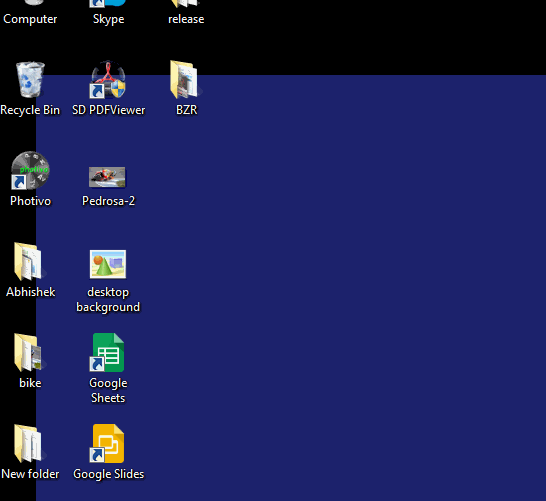Select the bike folder icon
Viewport: 546px width, 501px height.
(x=29, y=352)
